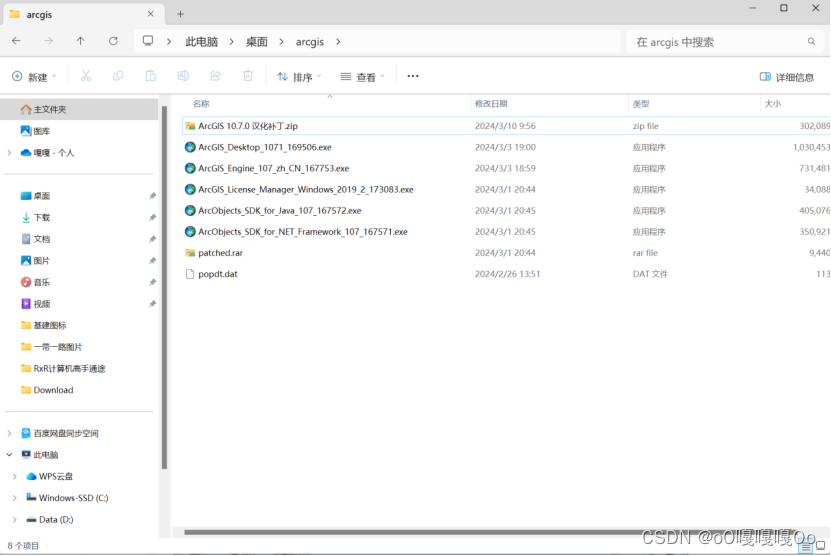This screenshot has width=831, height=556.
Task: Click the Cut scissors icon
Action: (86, 76)
